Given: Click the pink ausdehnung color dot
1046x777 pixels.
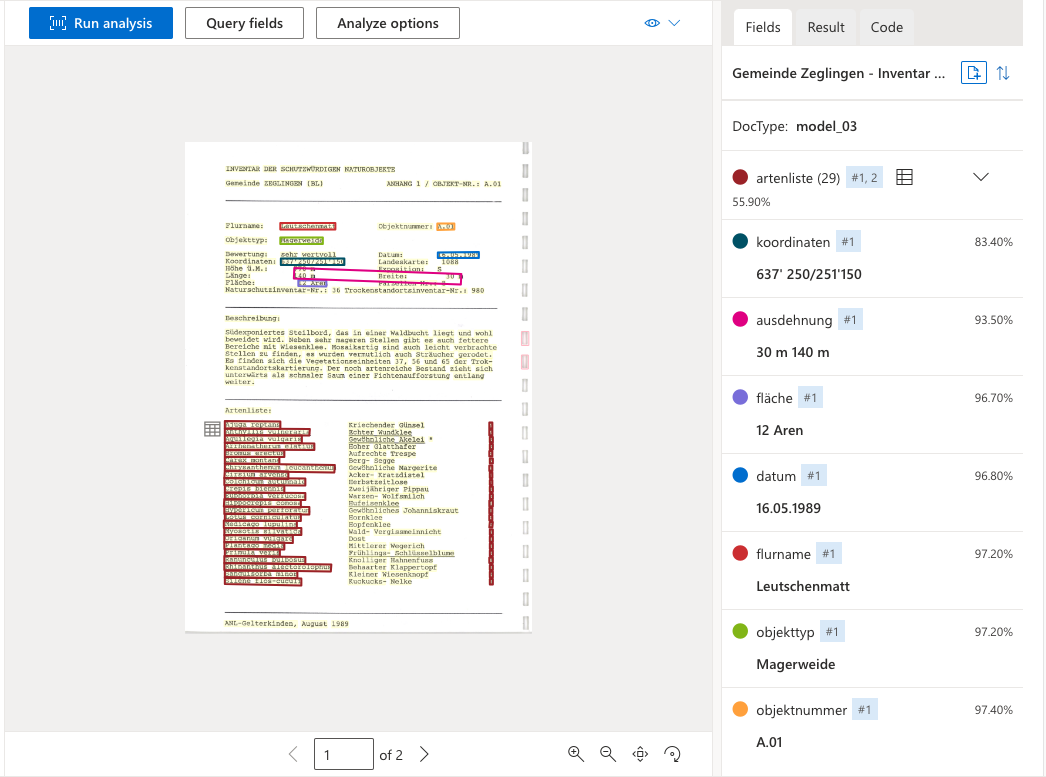Looking at the screenshot, I should click(x=740, y=320).
